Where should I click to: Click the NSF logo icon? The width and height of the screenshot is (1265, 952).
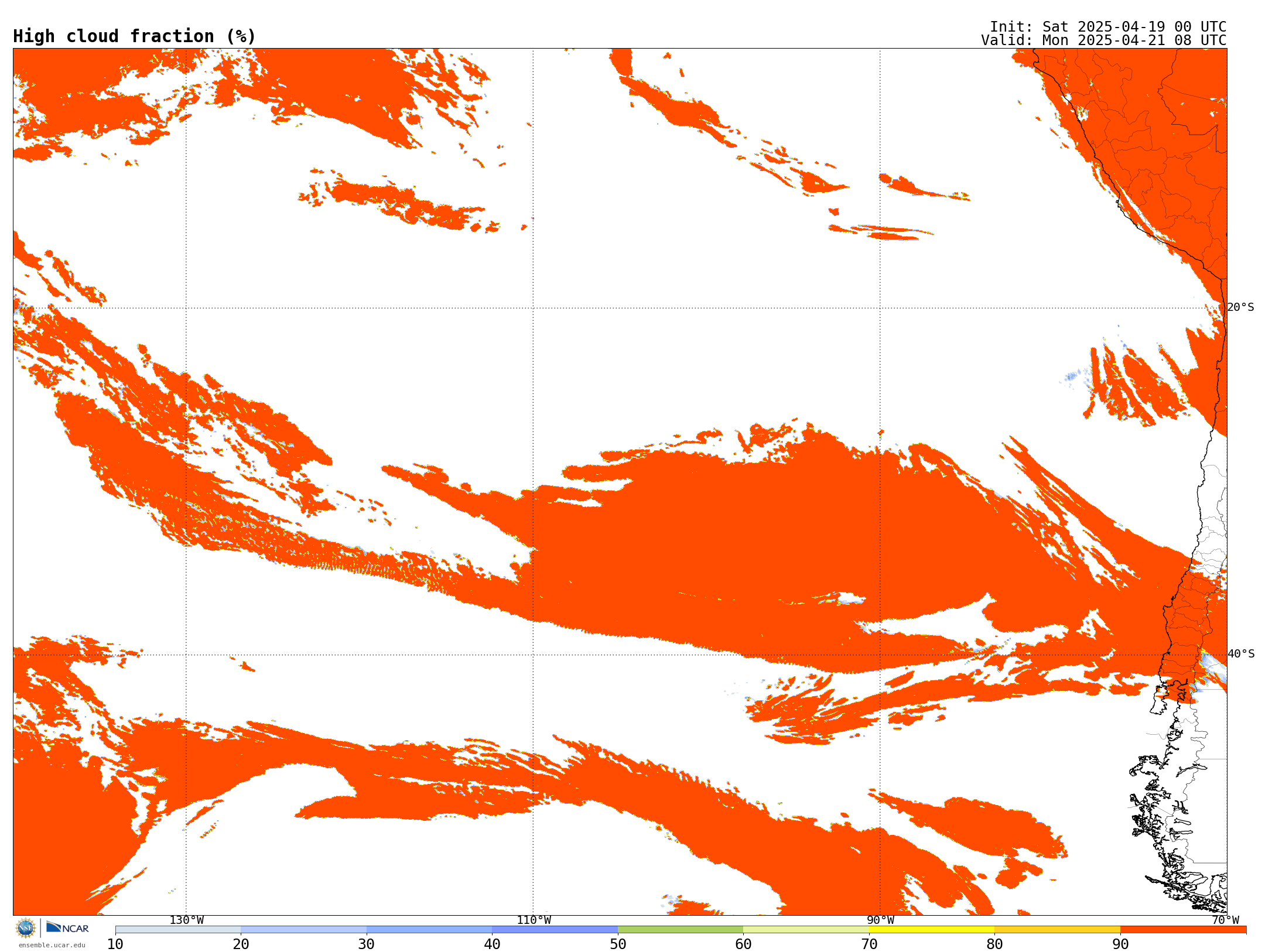(x=26, y=928)
